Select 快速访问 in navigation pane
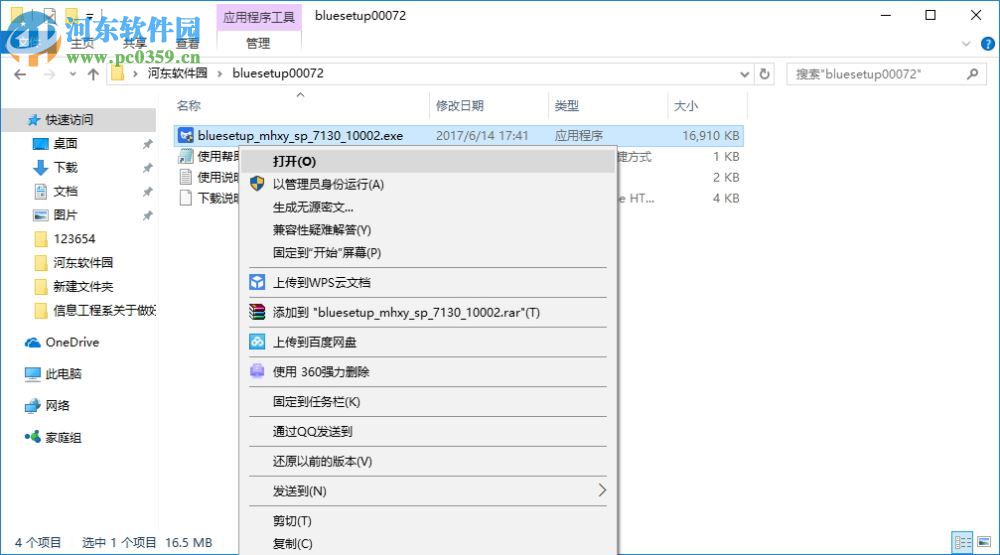The height and width of the screenshot is (555, 1000). [69, 119]
